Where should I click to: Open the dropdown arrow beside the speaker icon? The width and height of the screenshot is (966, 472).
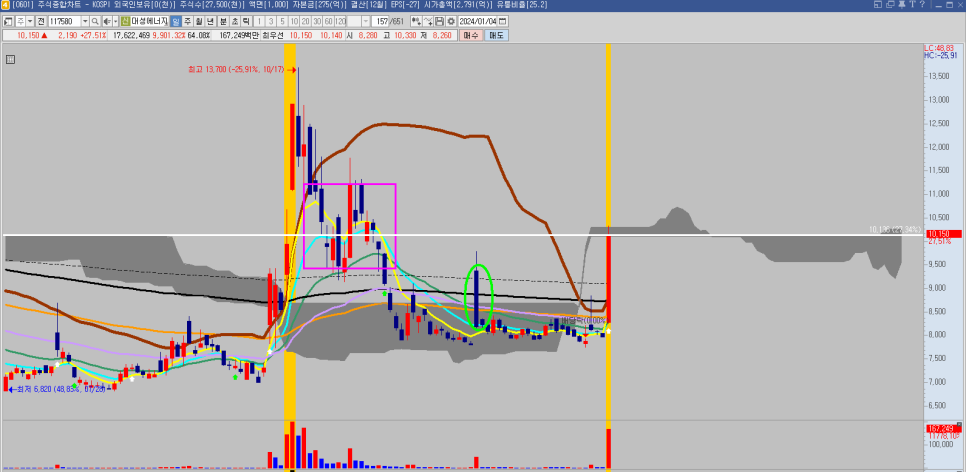click(115, 21)
